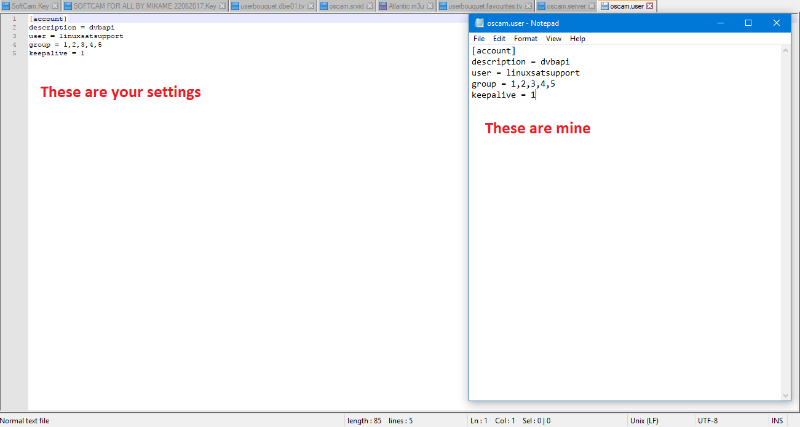Open the Edit menu in Notepad
This screenshot has width=800, height=427.
point(499,39)
